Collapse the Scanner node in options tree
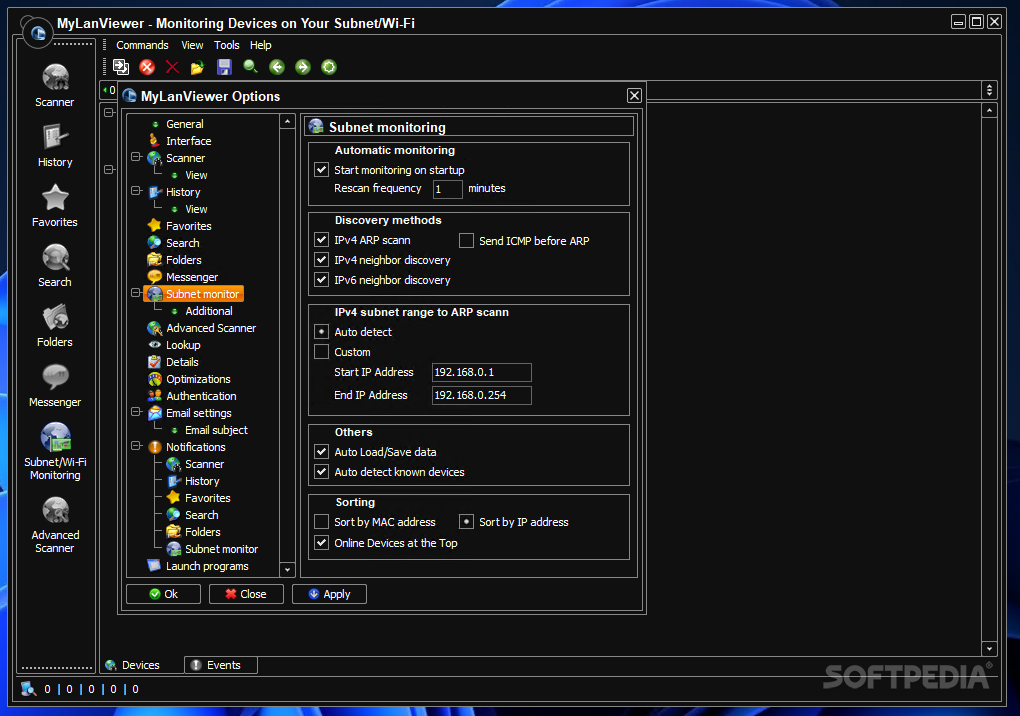The width and height of the screenshot is (1020, 716). coord(136,157)
